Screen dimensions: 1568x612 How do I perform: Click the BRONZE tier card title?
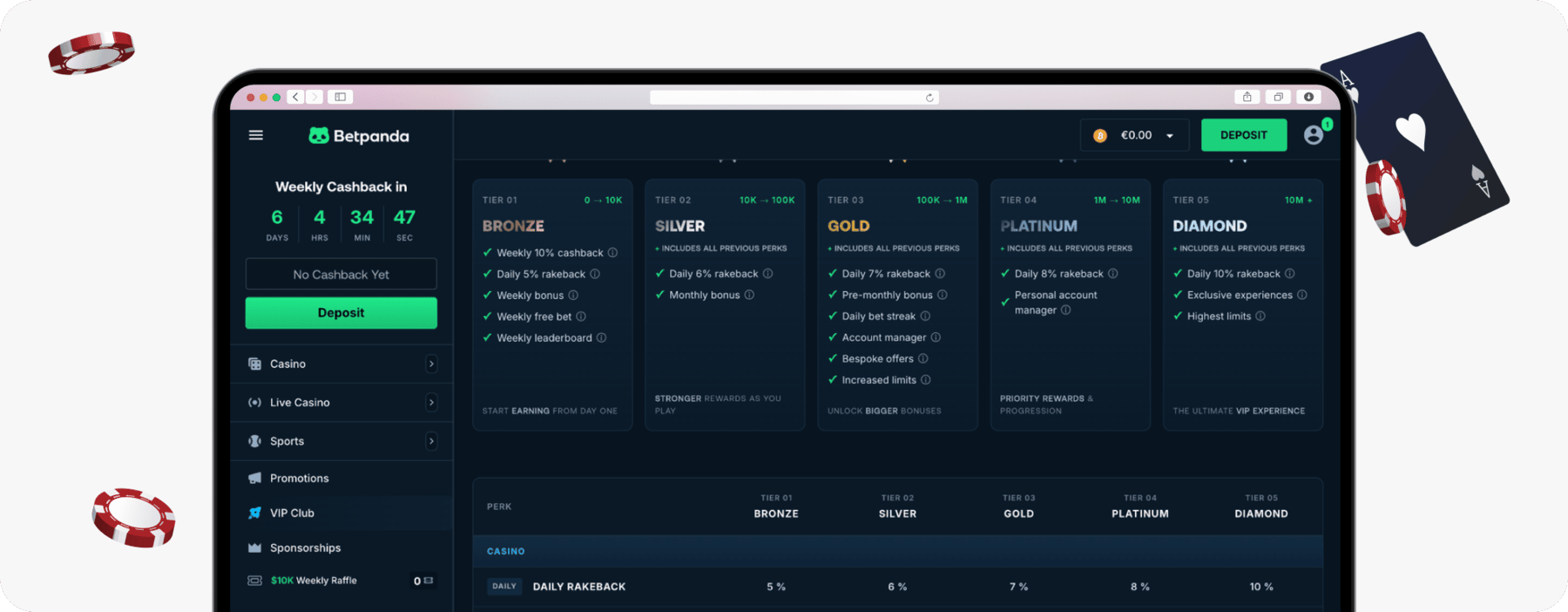tap(513, 226)
